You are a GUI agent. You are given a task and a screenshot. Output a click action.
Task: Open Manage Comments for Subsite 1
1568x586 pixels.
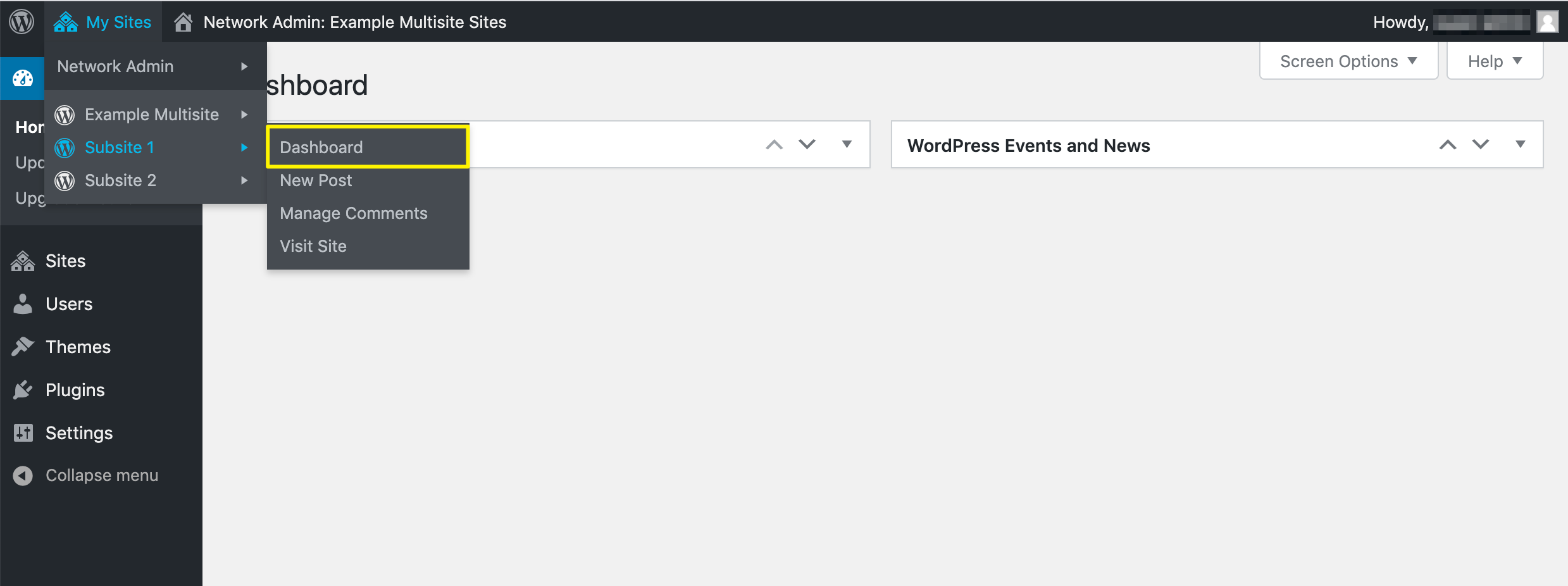click(x=354, y=213)
